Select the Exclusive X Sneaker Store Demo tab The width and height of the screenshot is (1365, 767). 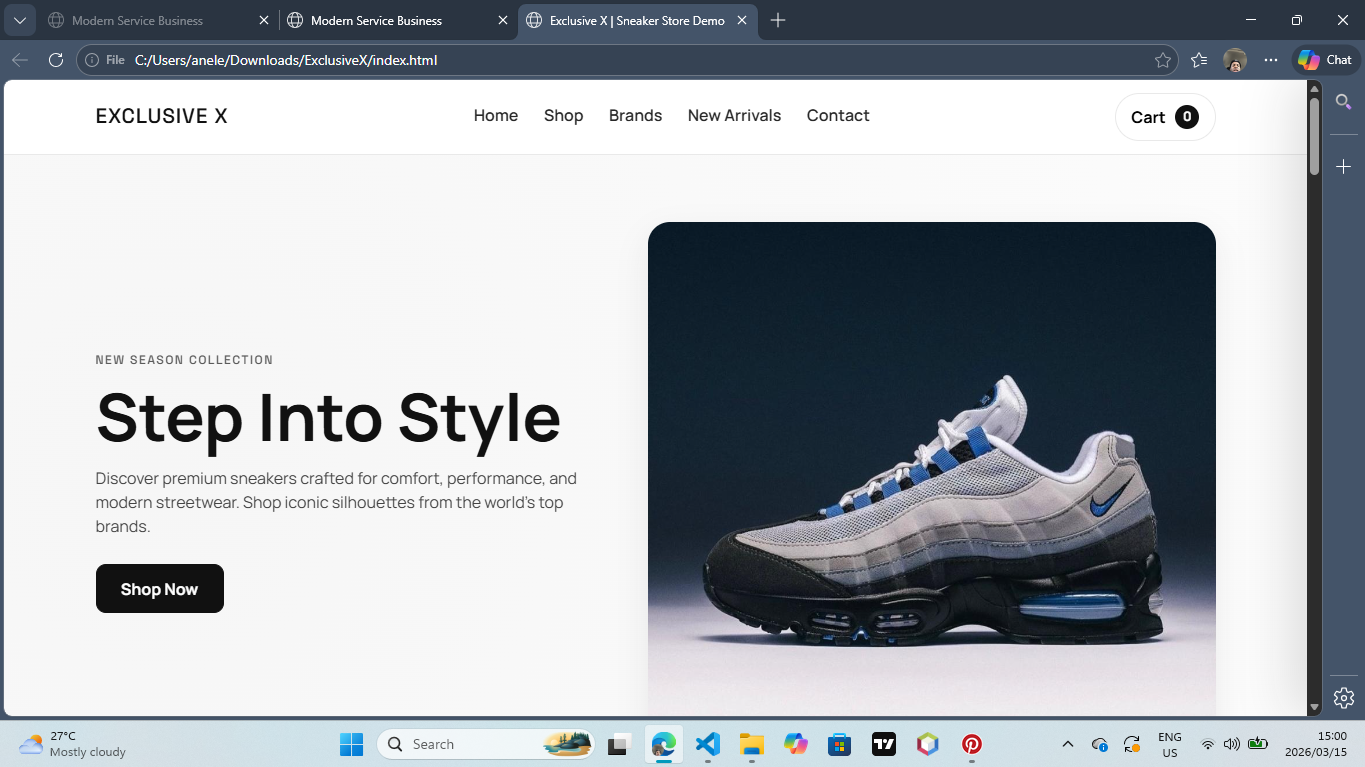pyautogui.click(x=637, y=20)
